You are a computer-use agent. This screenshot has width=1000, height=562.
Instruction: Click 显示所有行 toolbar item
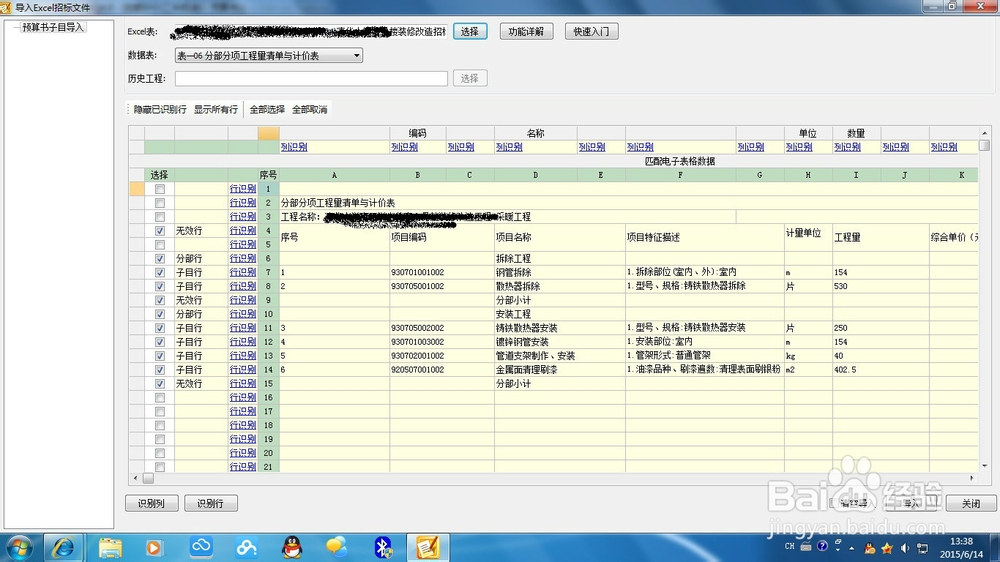tap(216, 110)
